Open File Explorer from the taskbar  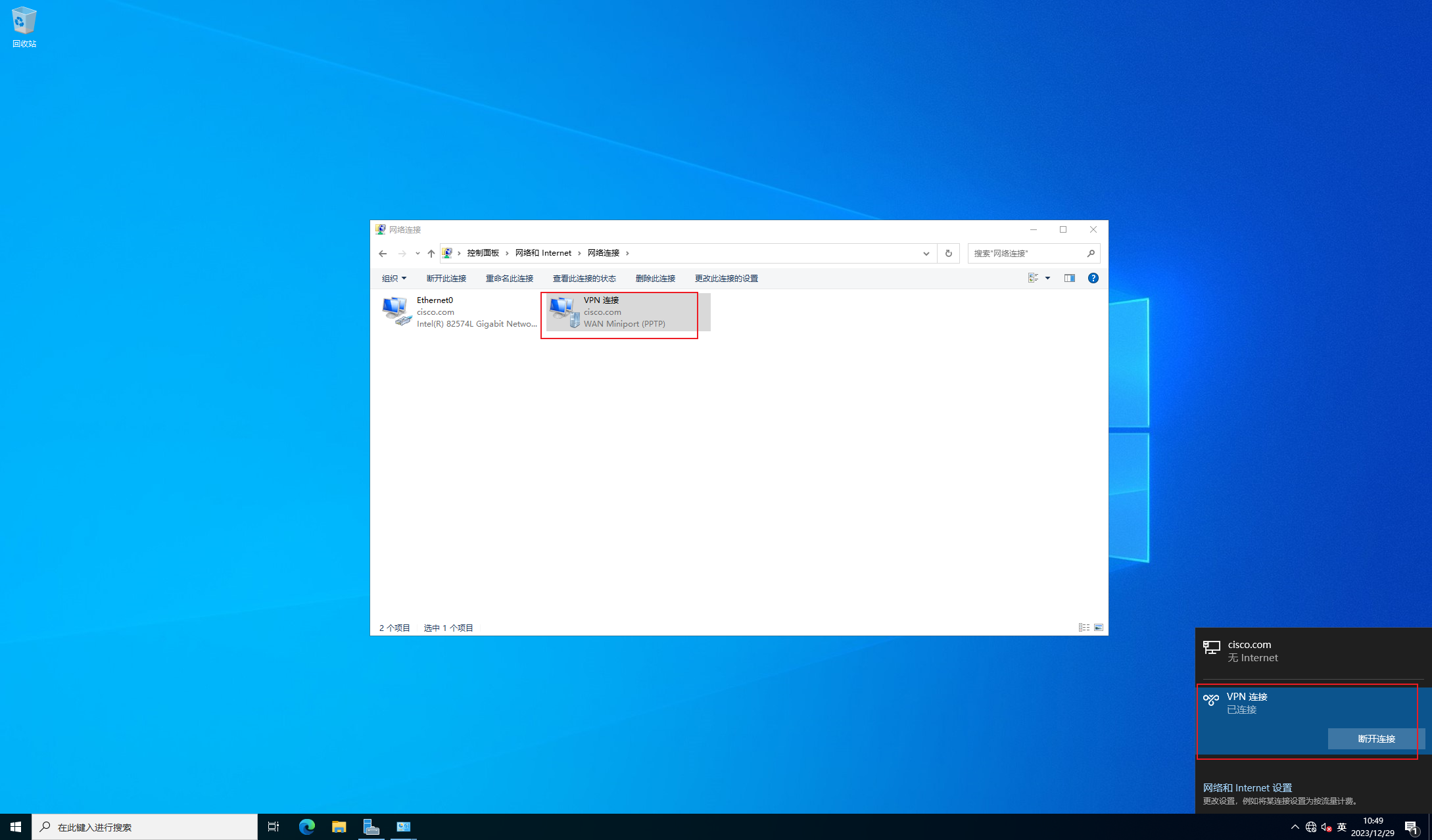339,827
